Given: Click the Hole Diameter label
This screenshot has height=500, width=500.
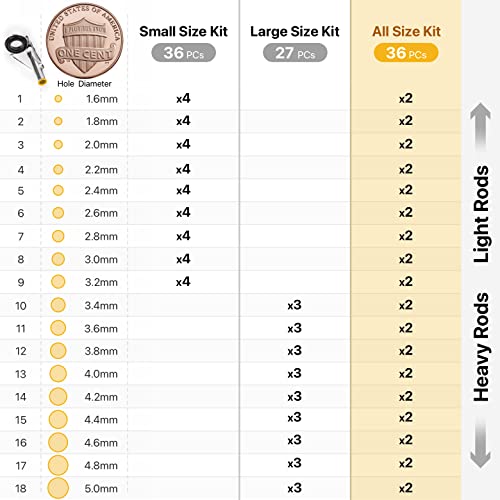Looking at the screenshot, I should click(x=84, y=84).
